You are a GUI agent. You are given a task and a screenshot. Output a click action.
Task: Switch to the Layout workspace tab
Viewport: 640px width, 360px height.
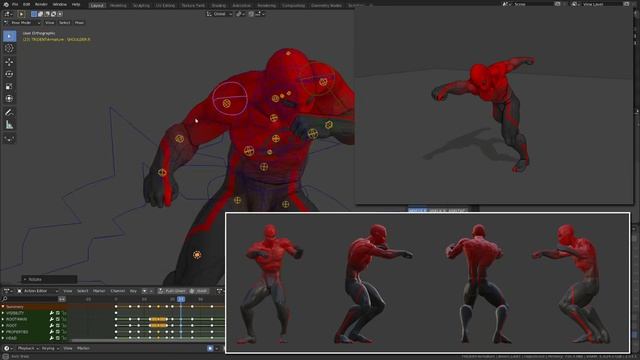(x=97, y=5)
